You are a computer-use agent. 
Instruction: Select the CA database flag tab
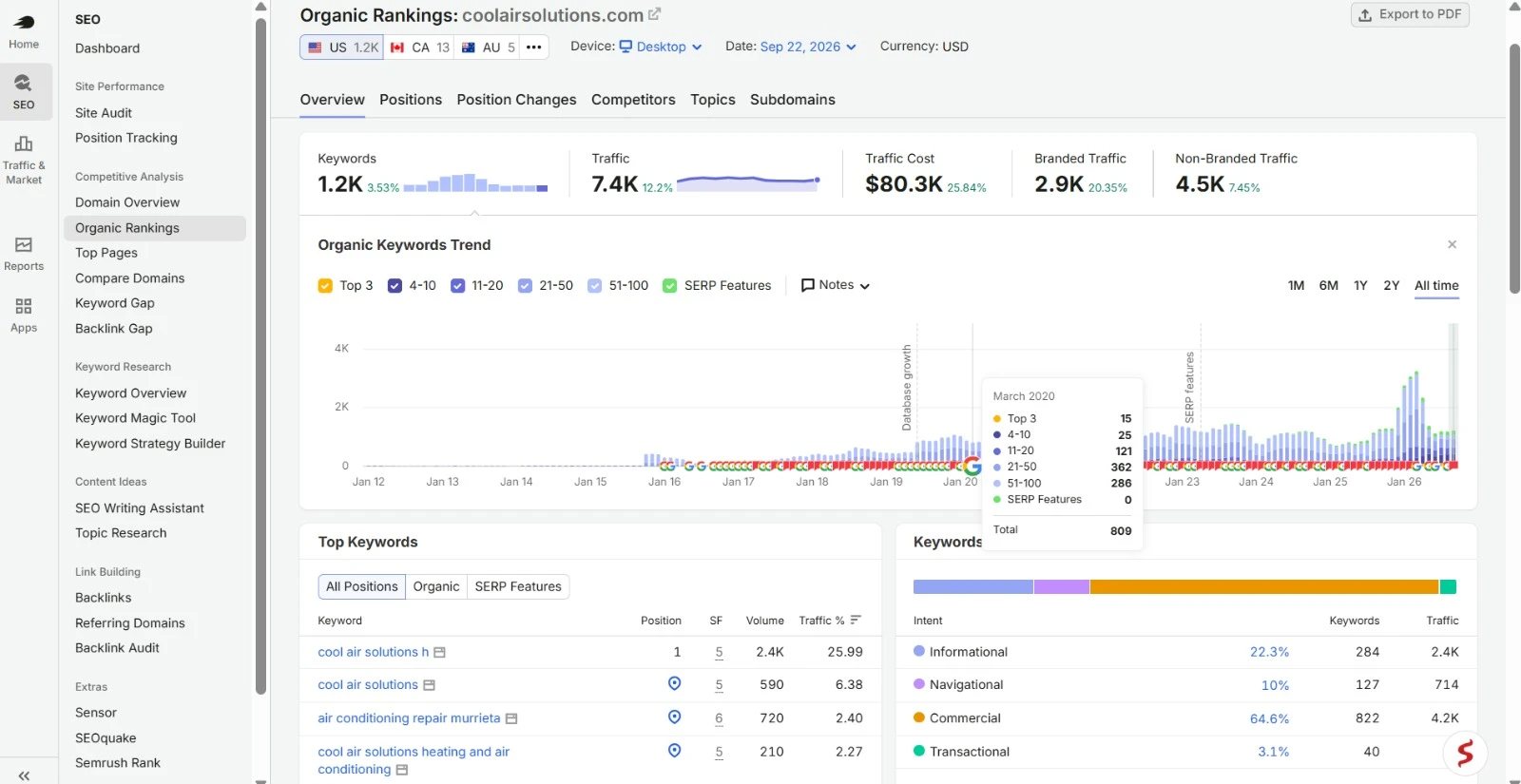419,47
